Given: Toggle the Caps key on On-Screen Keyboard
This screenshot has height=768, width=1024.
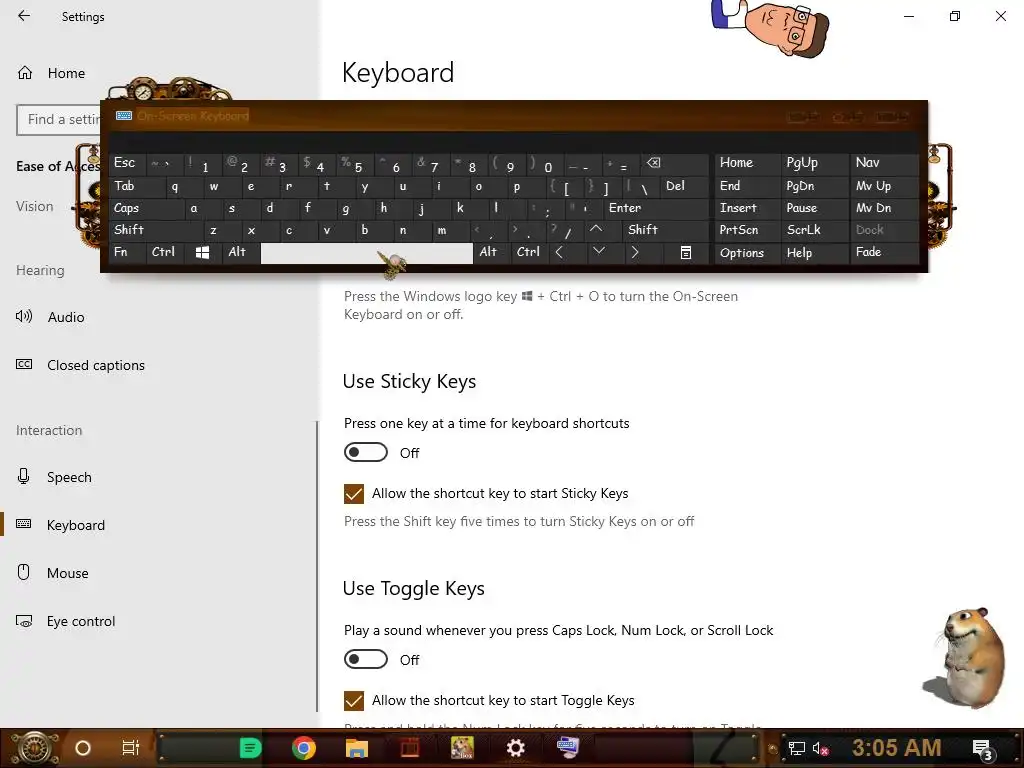Looking at the screenshot, I should point(146,208).
